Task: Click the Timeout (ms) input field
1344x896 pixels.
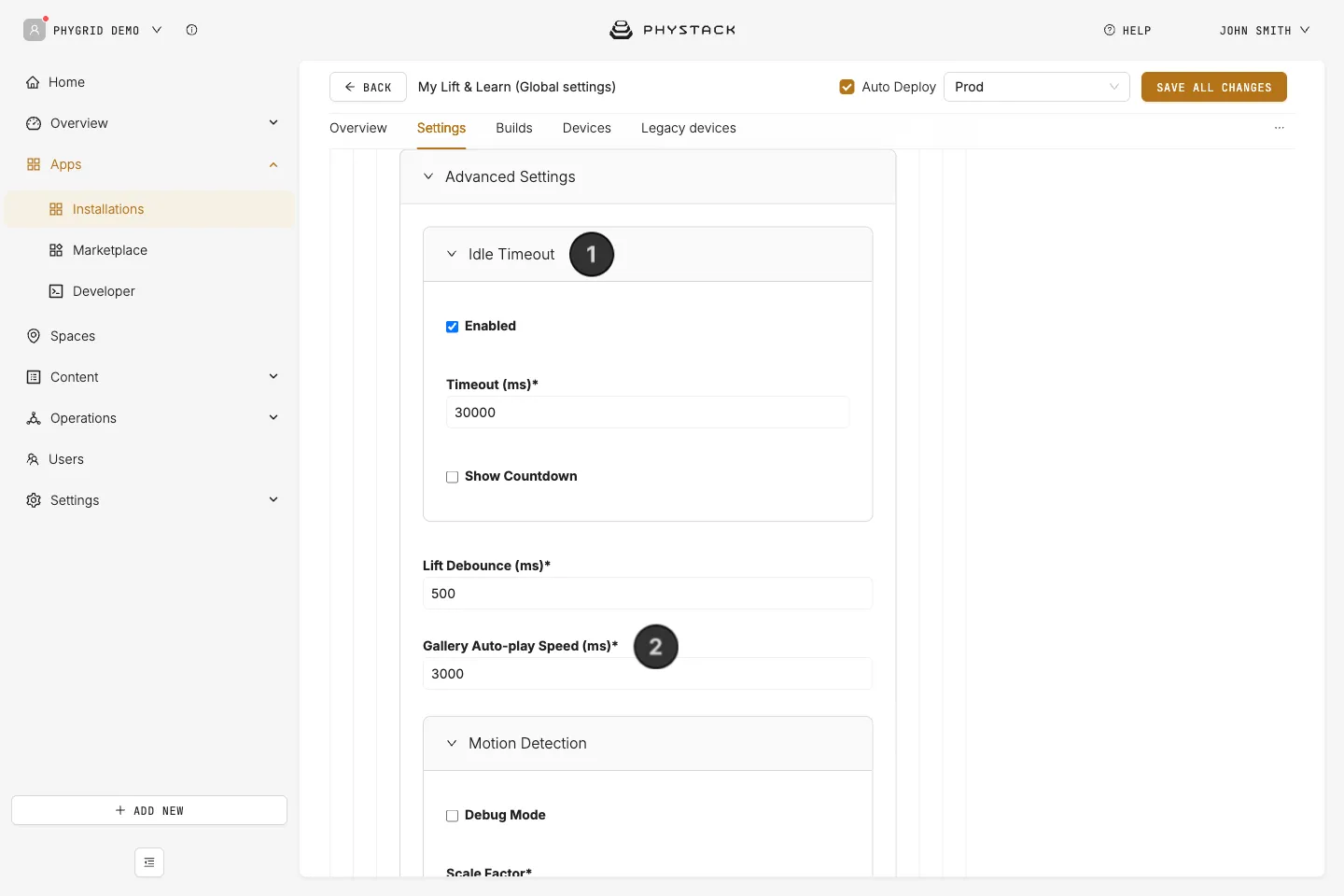Action: pyautogui.click(x=648, y=413)
